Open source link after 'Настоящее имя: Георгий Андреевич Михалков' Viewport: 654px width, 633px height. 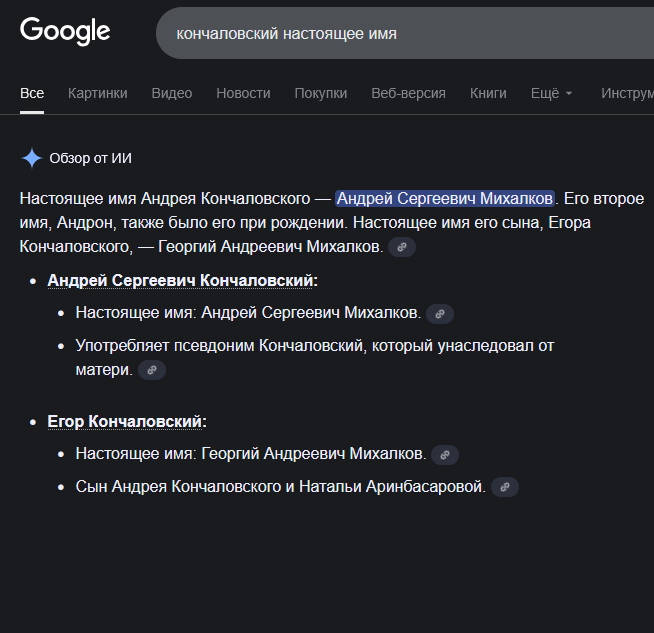point(445,455)
